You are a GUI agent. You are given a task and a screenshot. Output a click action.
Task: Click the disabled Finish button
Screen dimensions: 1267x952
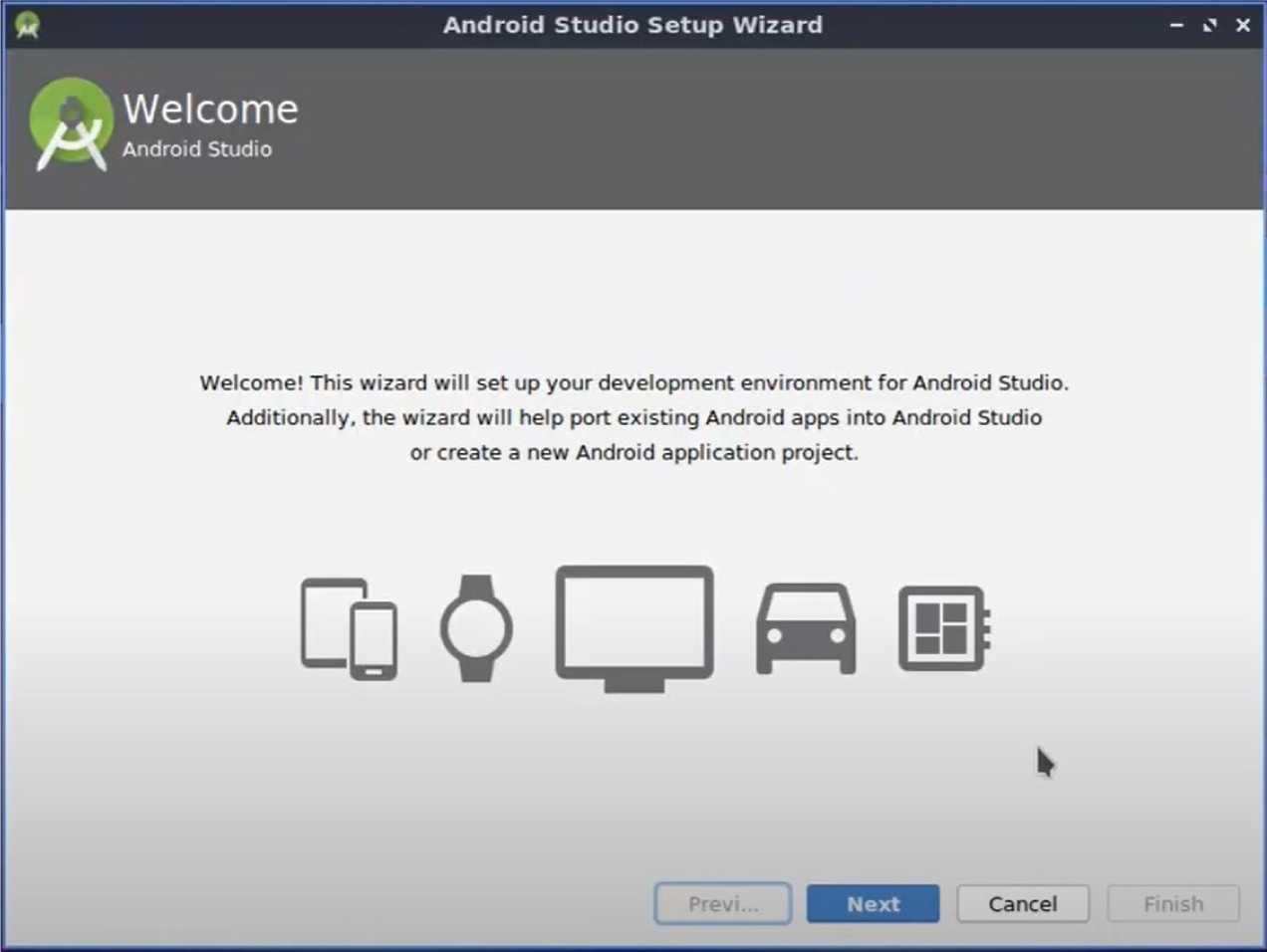1173,904
